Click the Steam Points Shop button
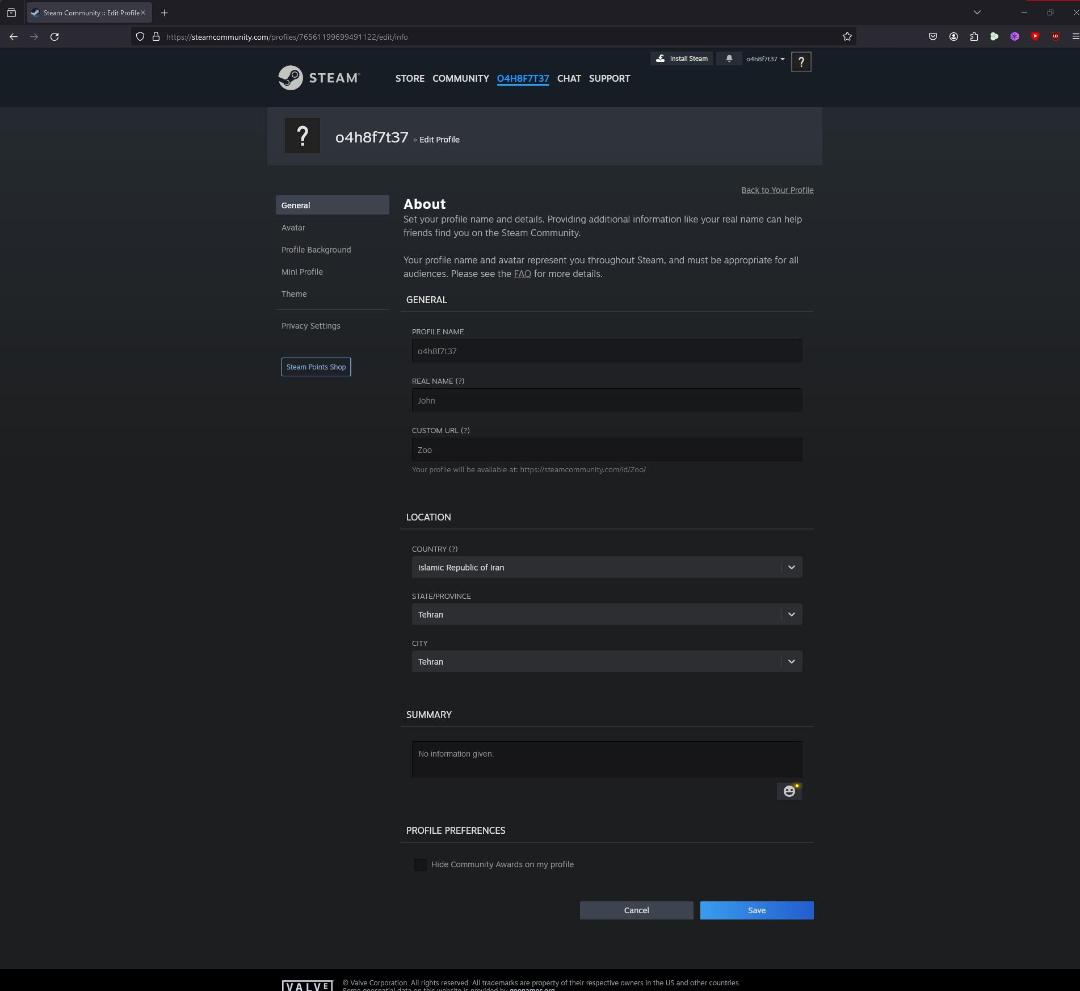1080x991 pixels. click(x=316, y=367)
